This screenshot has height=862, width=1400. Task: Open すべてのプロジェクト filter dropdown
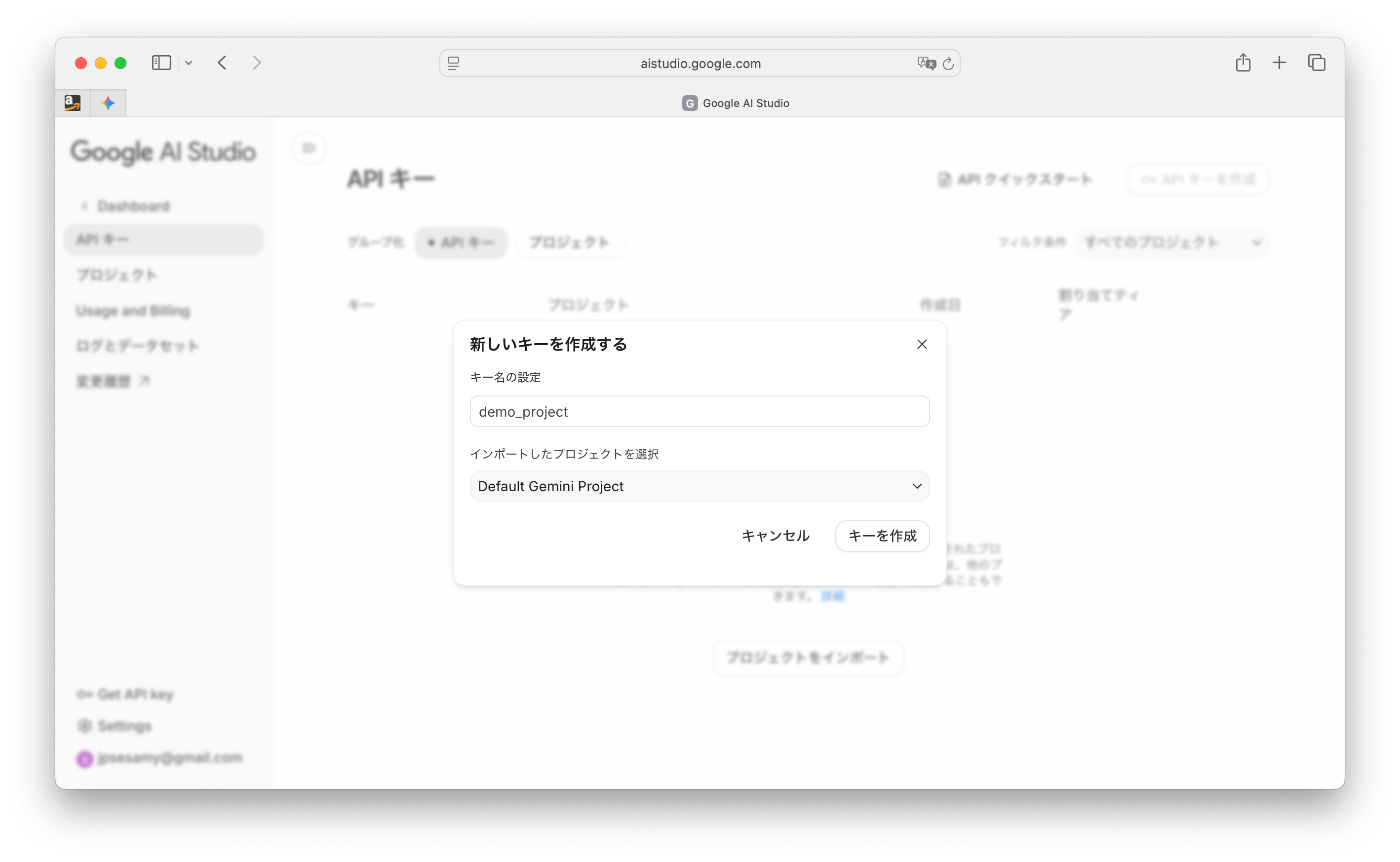pyautogui.click(x=1172, y=243)
